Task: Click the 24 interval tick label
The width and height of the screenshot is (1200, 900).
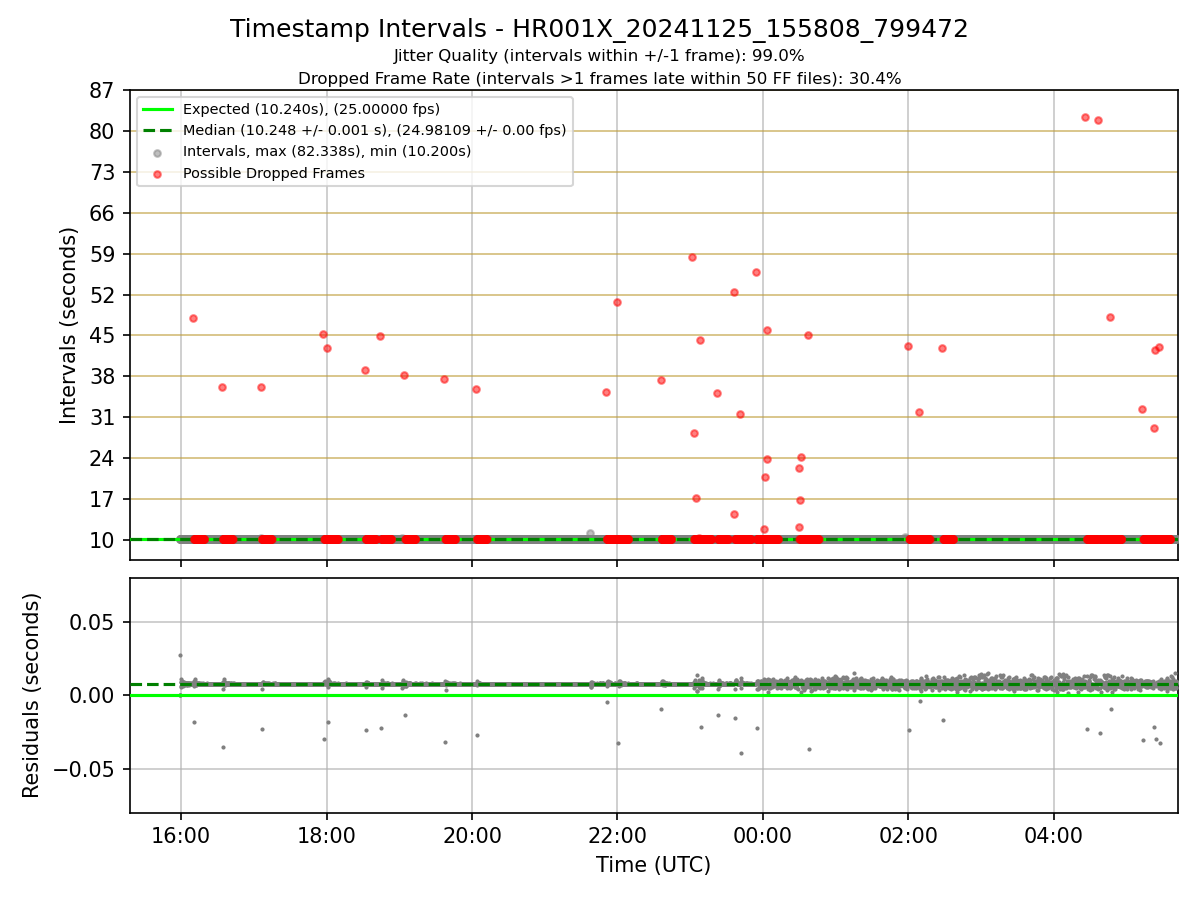Action: click(x=102, y=458)
